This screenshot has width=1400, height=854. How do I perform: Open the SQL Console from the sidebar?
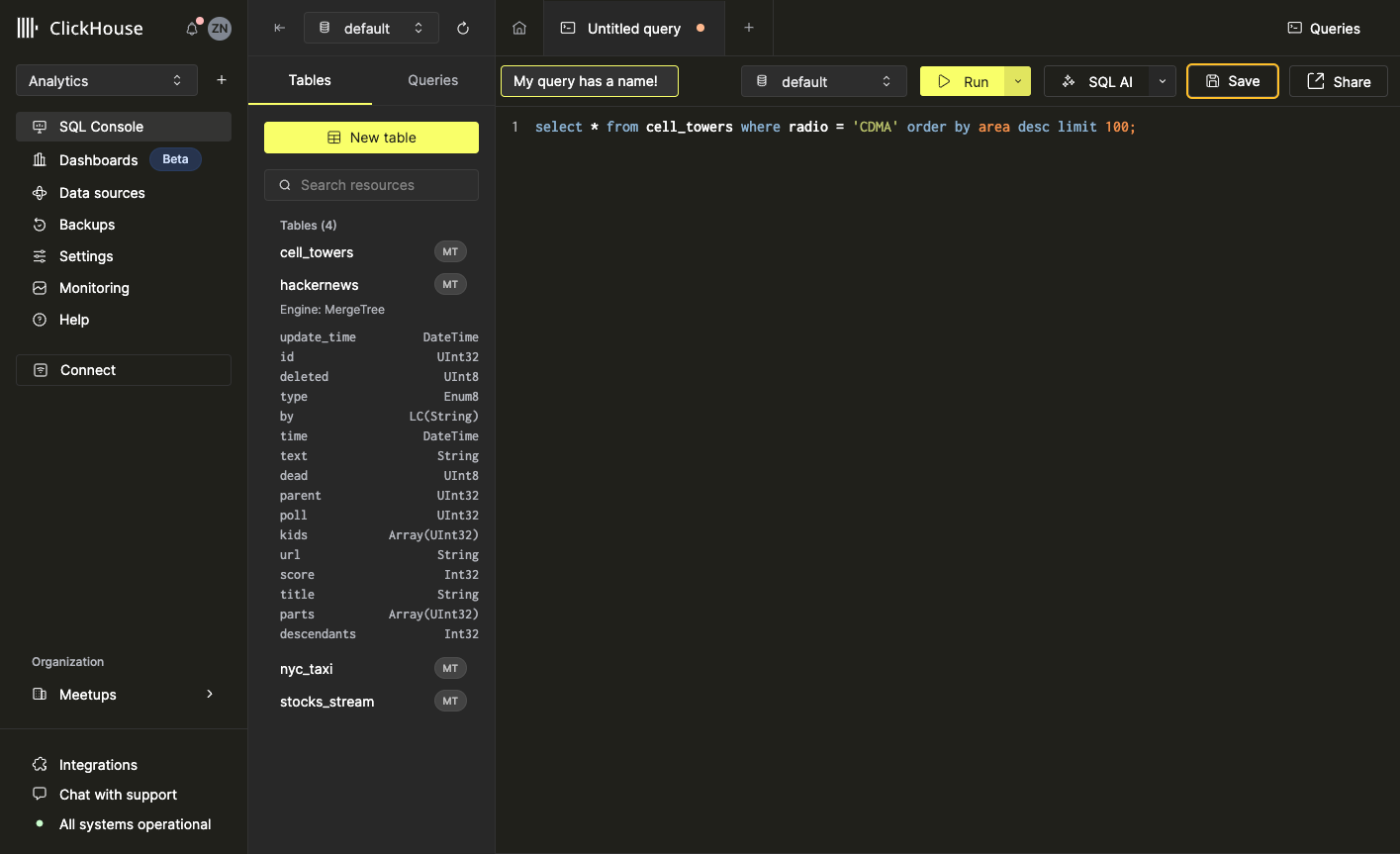pyautogui.click(x=102, y=126)
